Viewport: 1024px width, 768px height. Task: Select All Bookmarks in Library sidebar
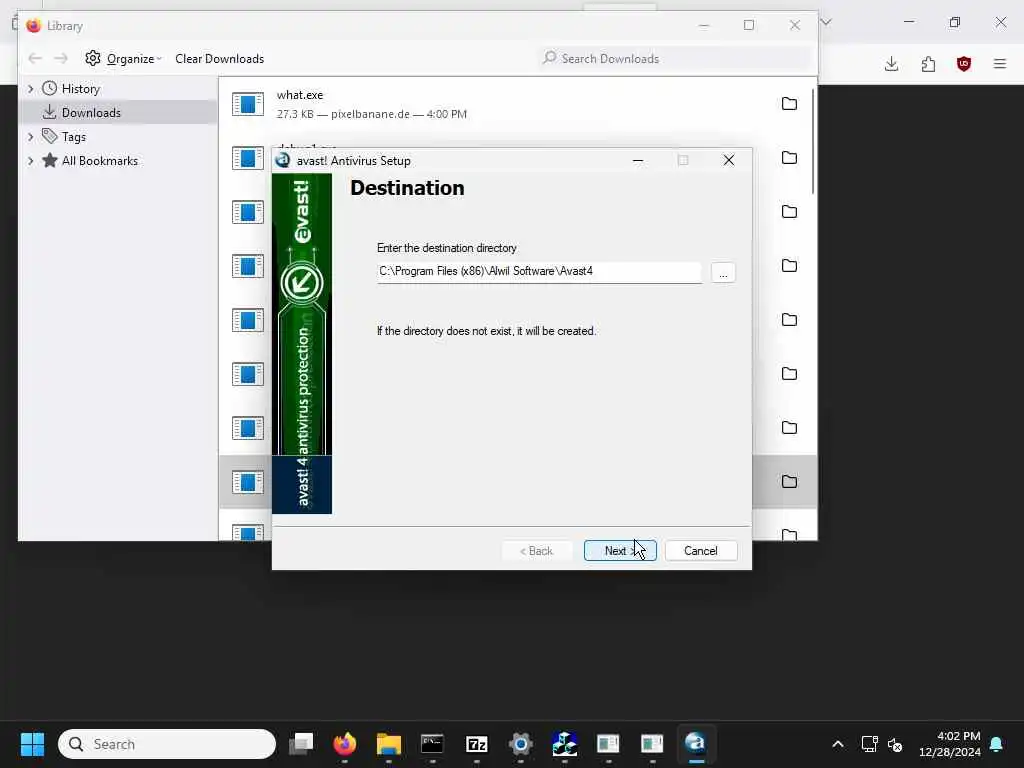coord(99,161)
